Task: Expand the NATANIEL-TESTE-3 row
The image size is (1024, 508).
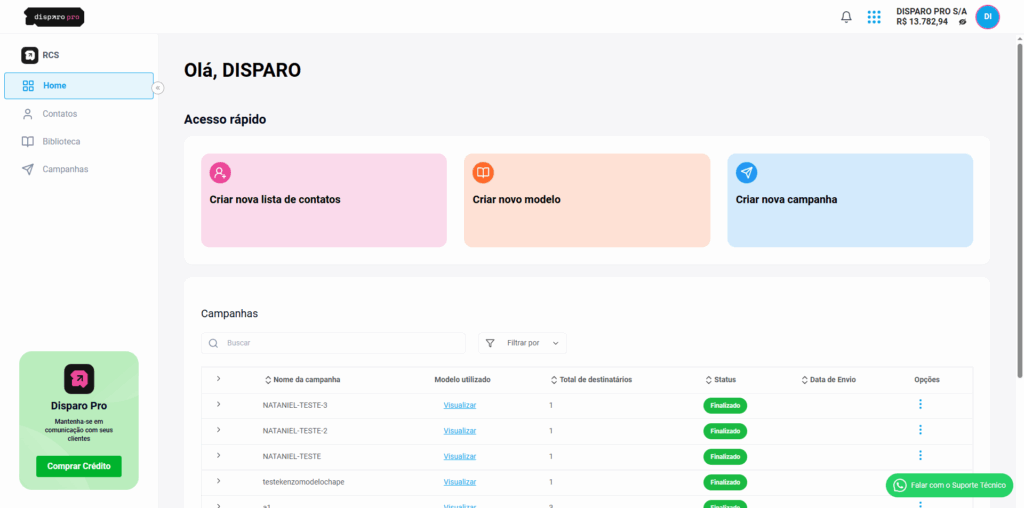Action: [218, 404]
